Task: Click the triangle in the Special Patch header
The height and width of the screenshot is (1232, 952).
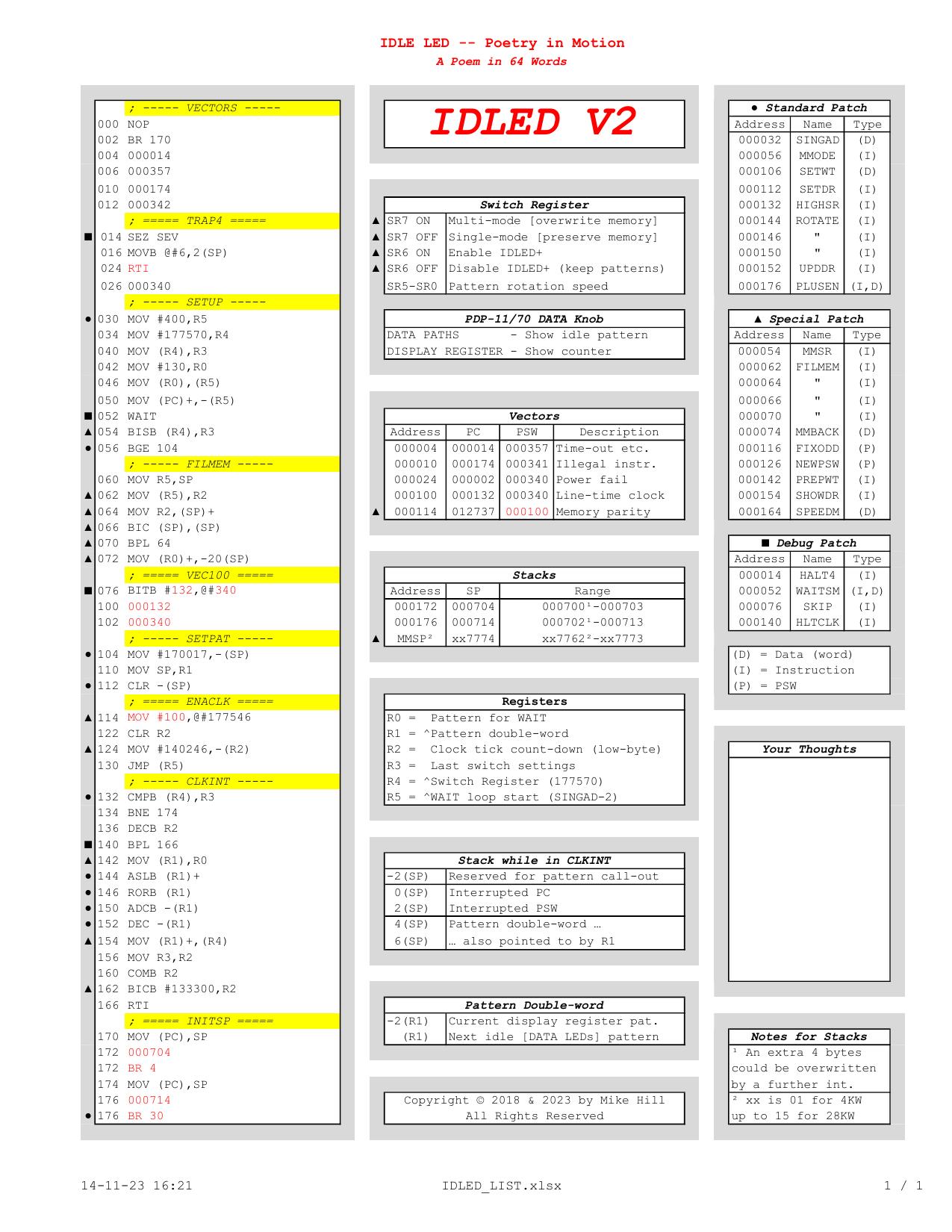Action: tap(758, 319)
